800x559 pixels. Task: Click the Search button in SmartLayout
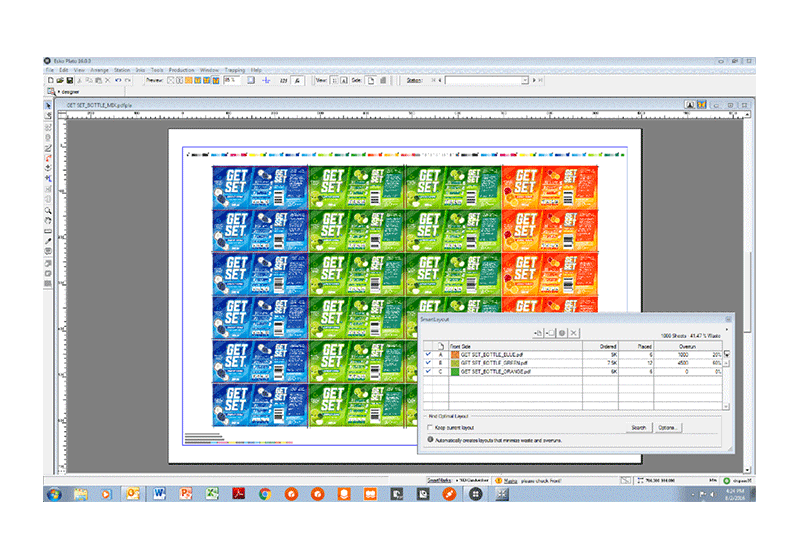[639, 427]
